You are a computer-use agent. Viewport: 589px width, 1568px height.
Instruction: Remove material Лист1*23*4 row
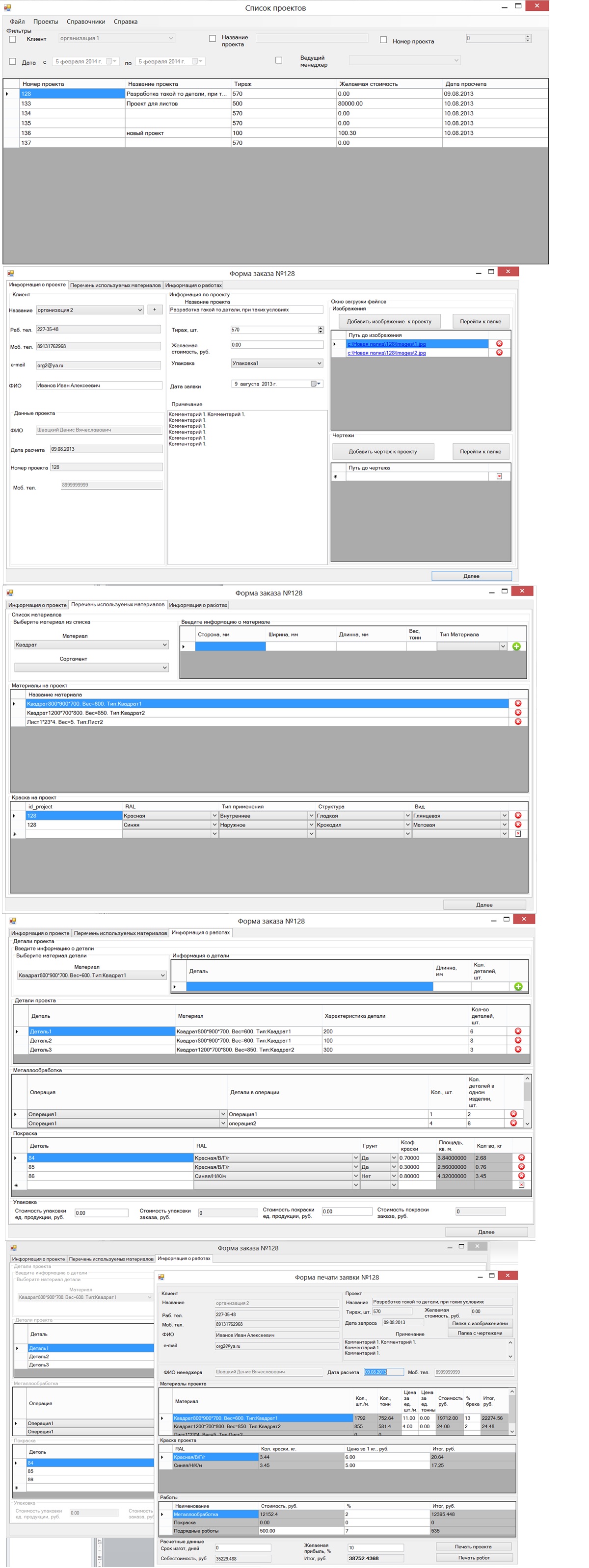(x=518, y=721)
